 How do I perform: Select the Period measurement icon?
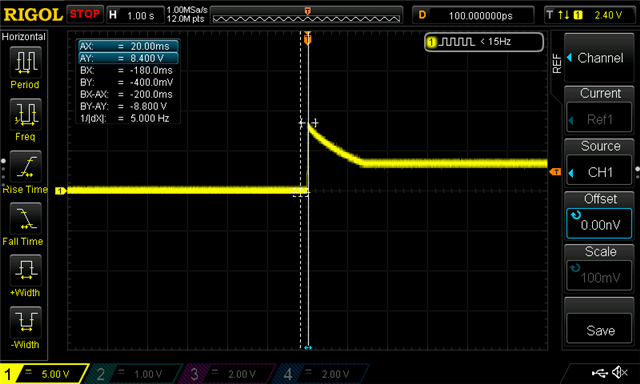[25, 62]
